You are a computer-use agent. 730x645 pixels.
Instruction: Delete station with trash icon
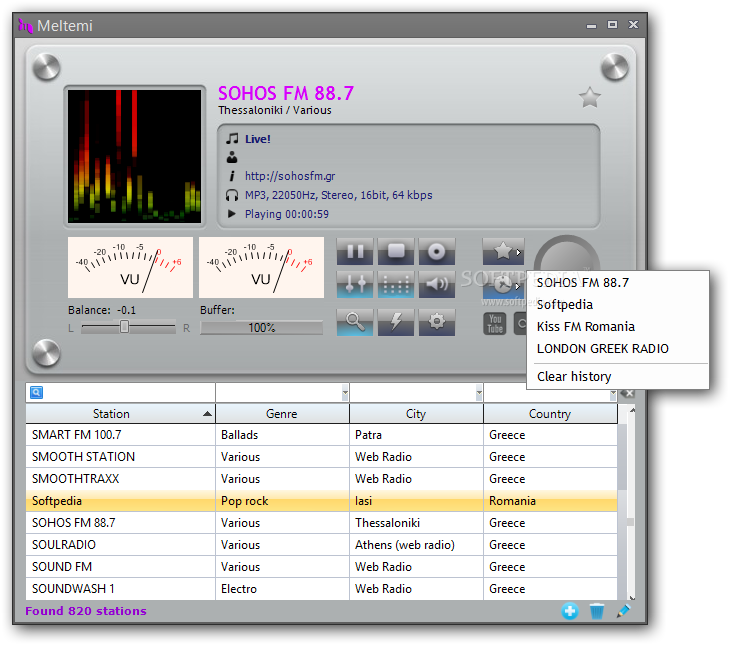[596, 611]
